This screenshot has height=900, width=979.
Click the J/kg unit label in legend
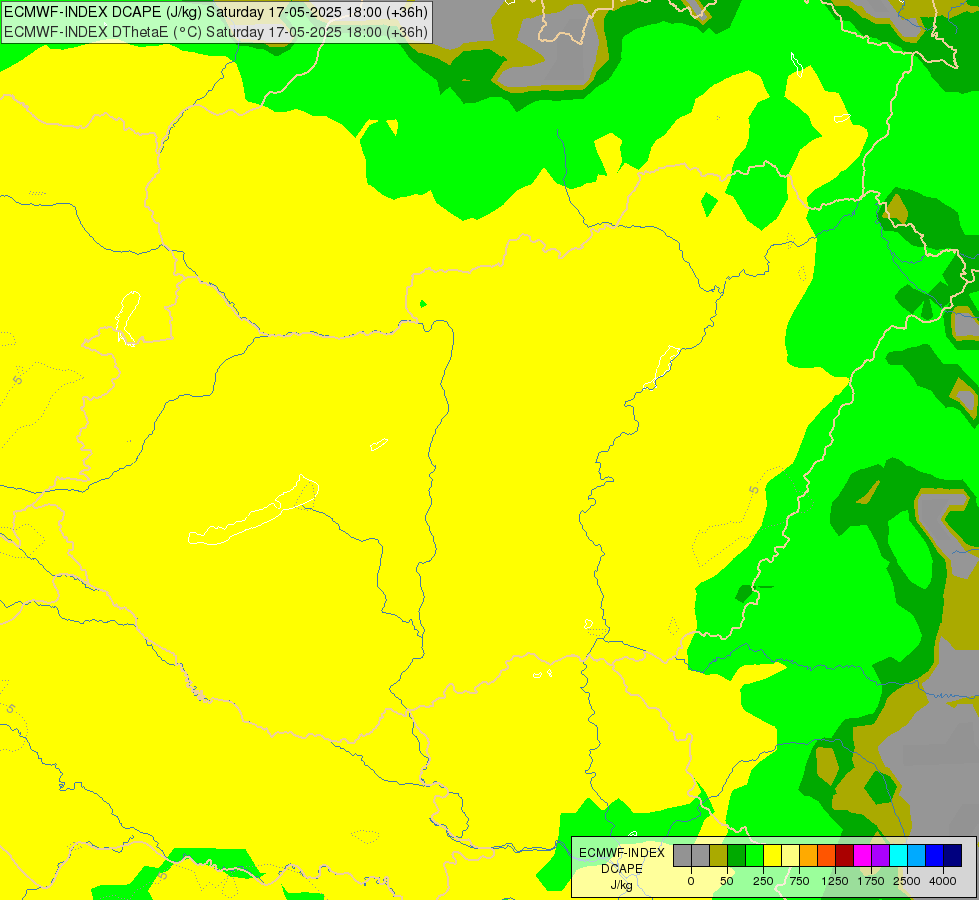621,885
